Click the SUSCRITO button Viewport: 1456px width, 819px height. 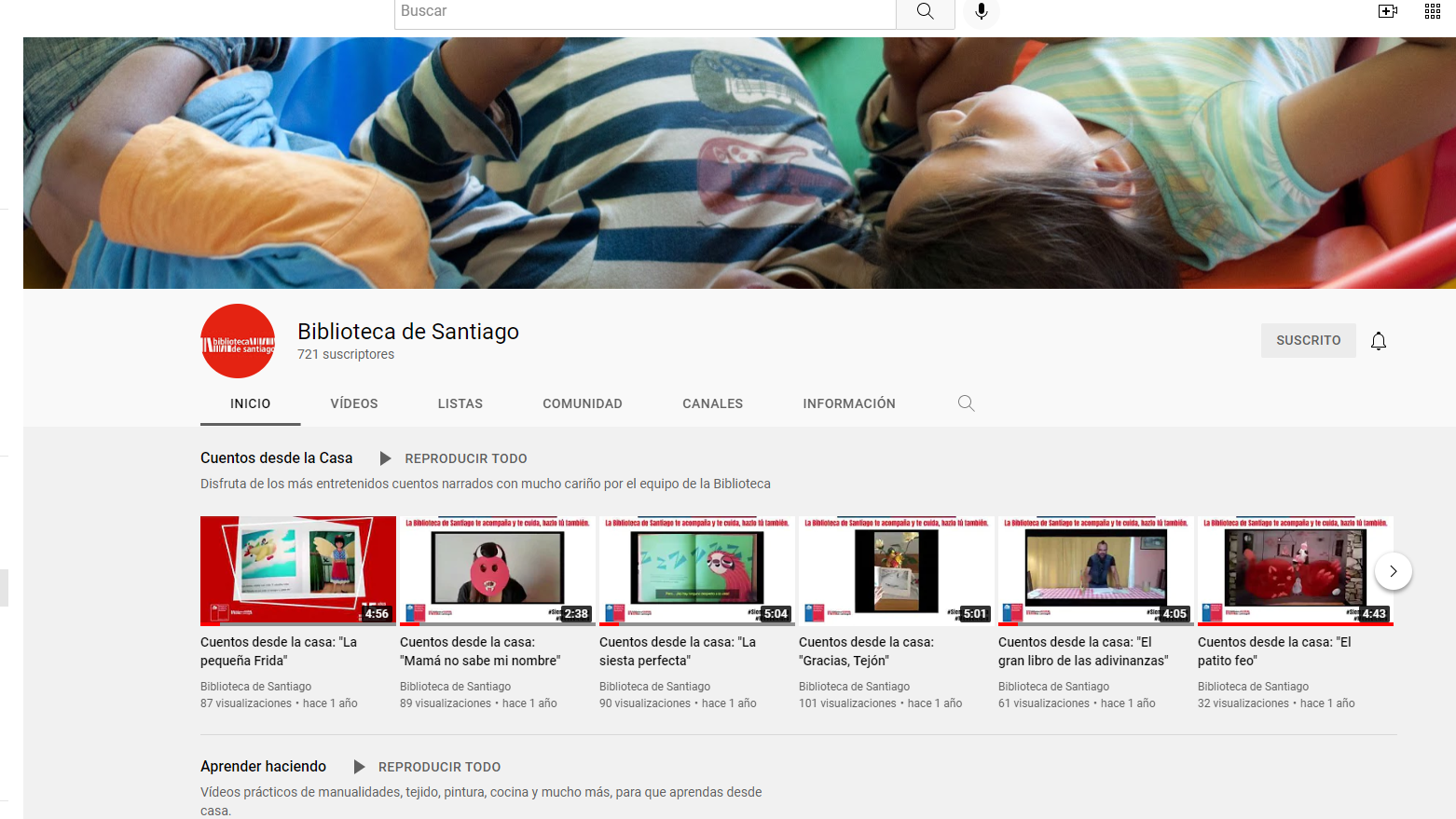point(1309,341)
